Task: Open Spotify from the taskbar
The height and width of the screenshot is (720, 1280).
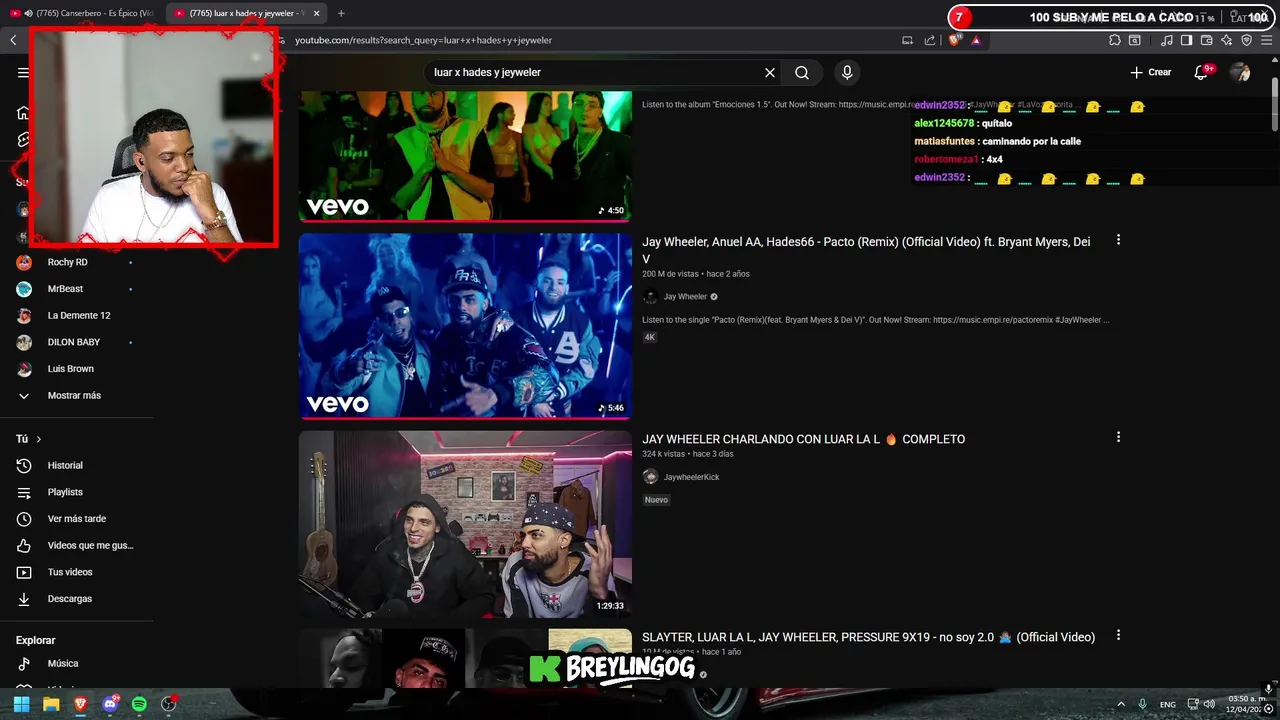Action: tap(139, 704)
